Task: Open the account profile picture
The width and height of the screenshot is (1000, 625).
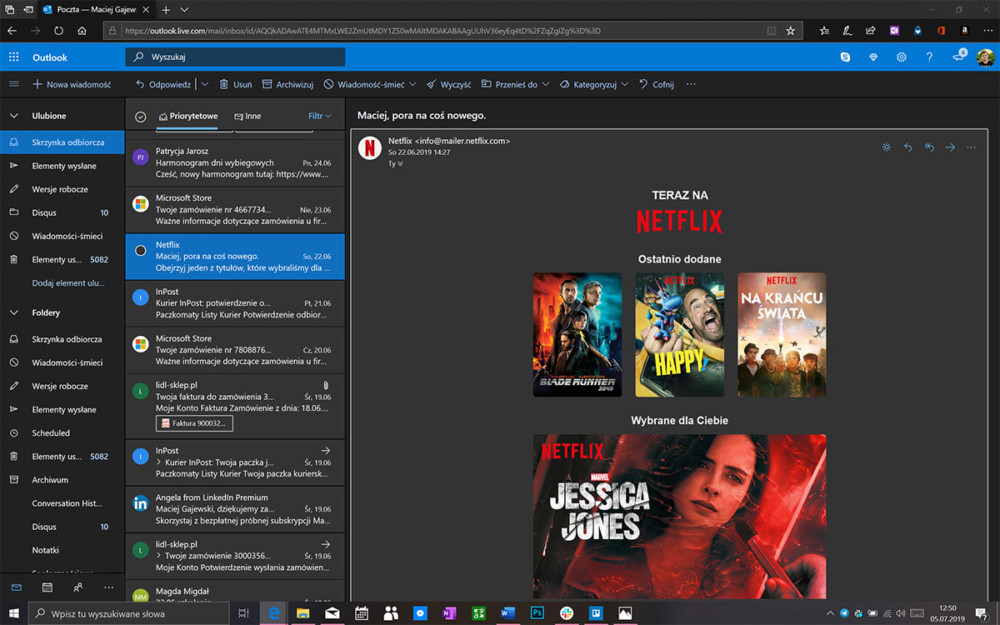Action: [985, 57]
